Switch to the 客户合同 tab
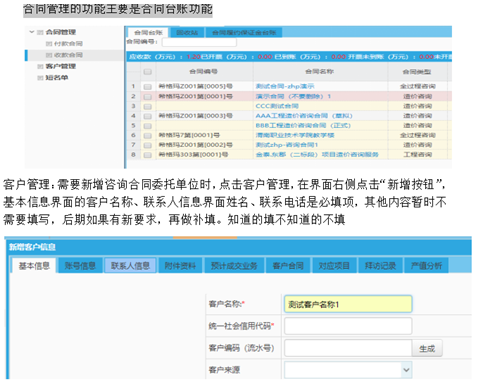485x392 pixels. point(288,266)
